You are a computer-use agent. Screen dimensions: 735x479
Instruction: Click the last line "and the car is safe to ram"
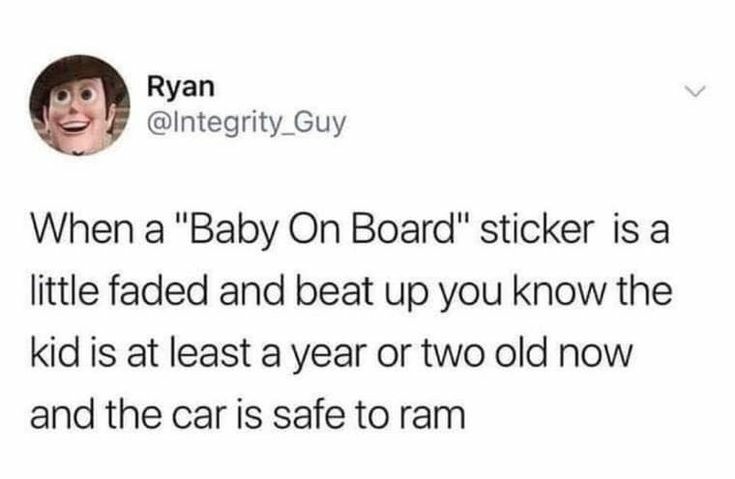click(x=248, y=415)
